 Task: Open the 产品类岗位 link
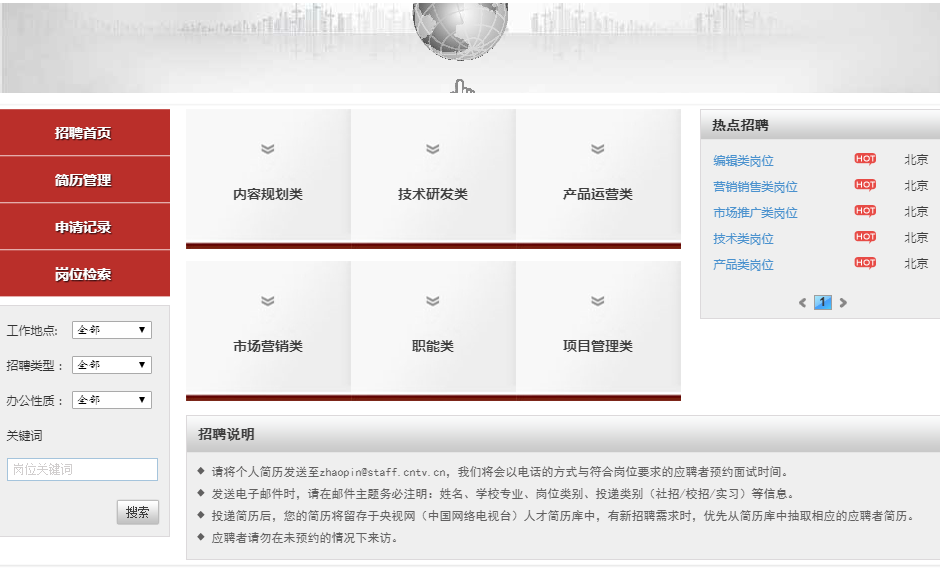(x=743, y=264)
